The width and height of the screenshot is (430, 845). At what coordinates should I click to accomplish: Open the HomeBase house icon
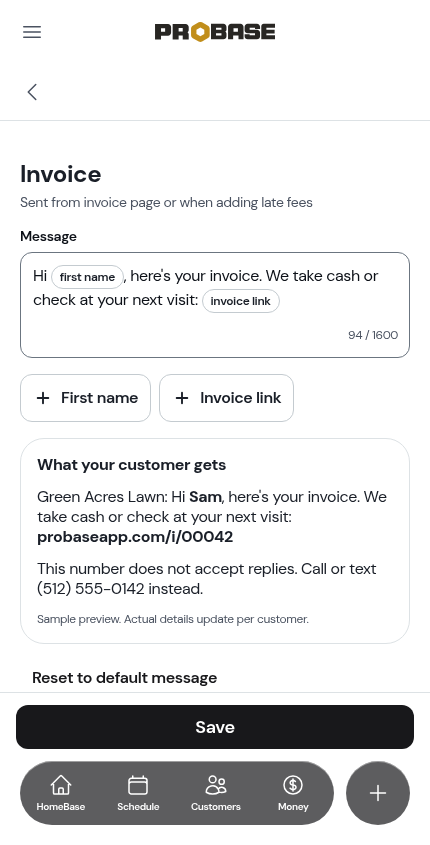tap(60, 785)
